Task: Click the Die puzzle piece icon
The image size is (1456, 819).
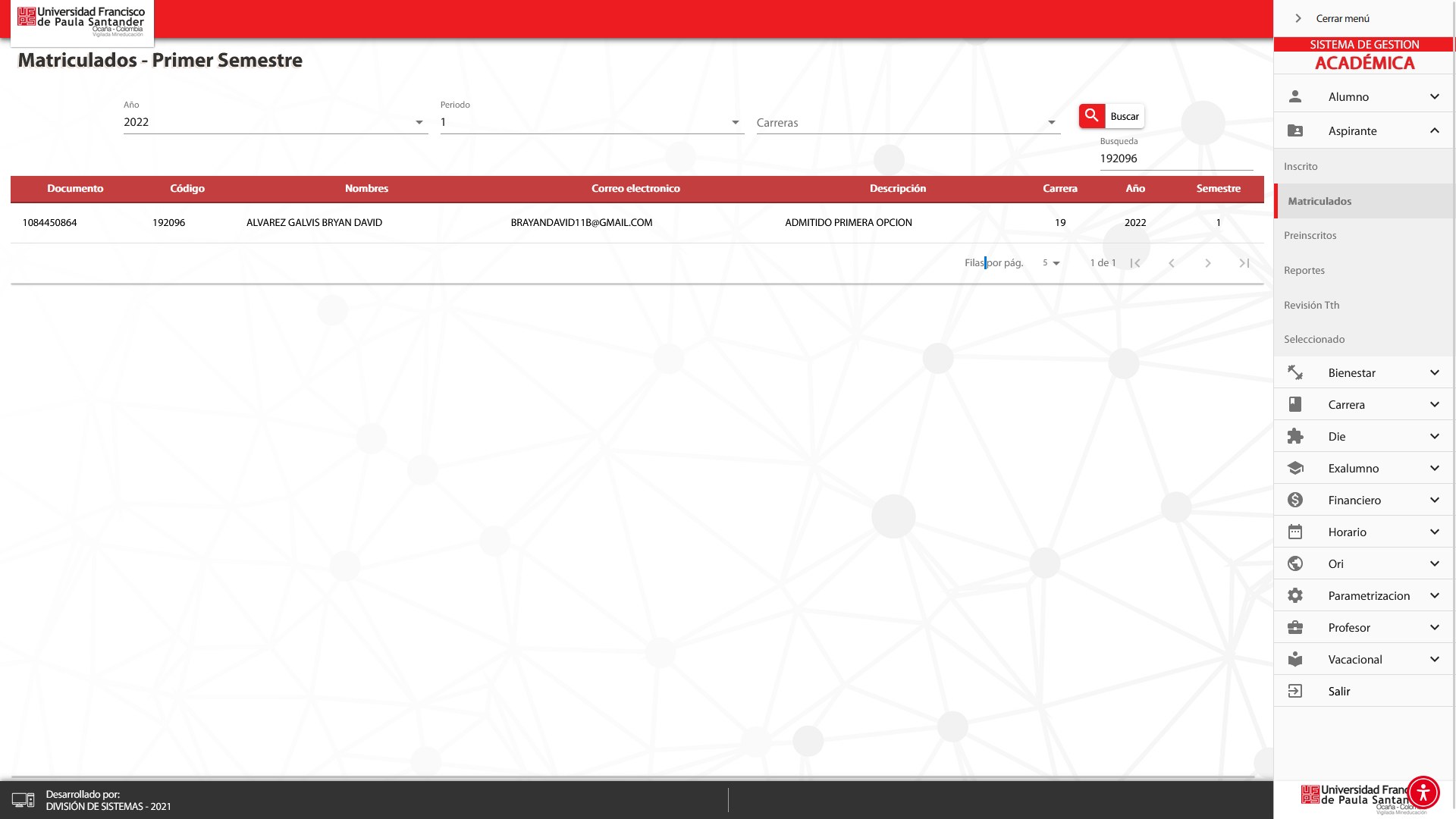Action: tap(1295, 437)
